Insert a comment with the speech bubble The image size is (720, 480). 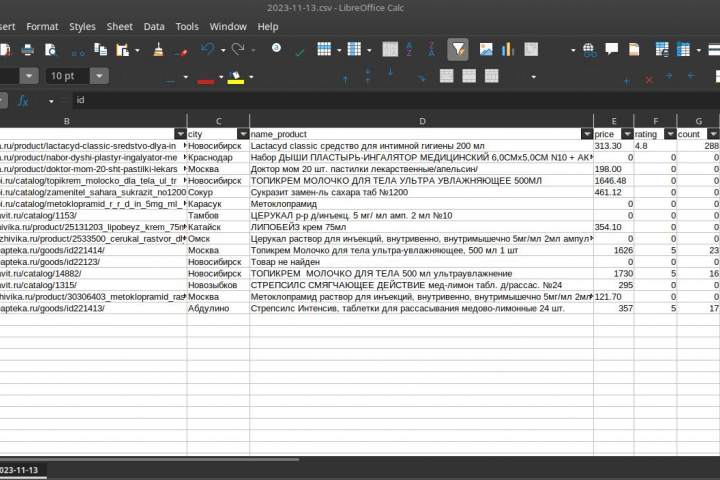coord(611,49)
